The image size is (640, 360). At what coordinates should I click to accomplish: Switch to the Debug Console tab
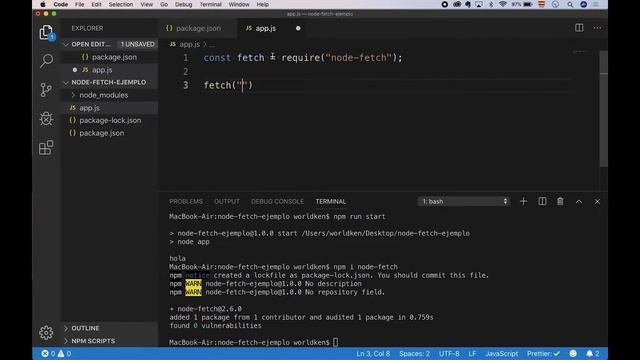coord(278,202)
